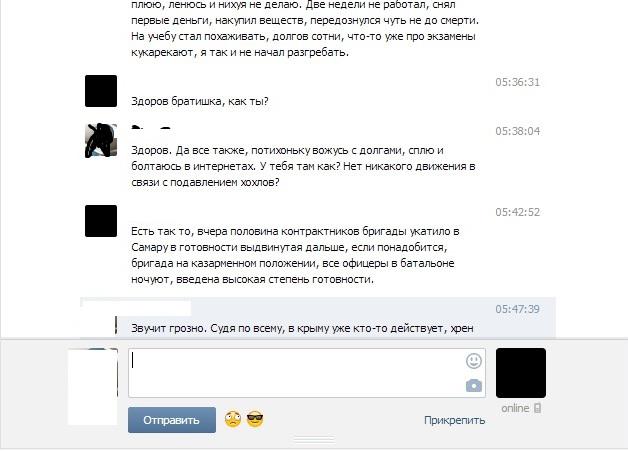Click the 05:47:39 timestamp
The width and height of the screenshot is (628, 451).
tap(517, 309)
